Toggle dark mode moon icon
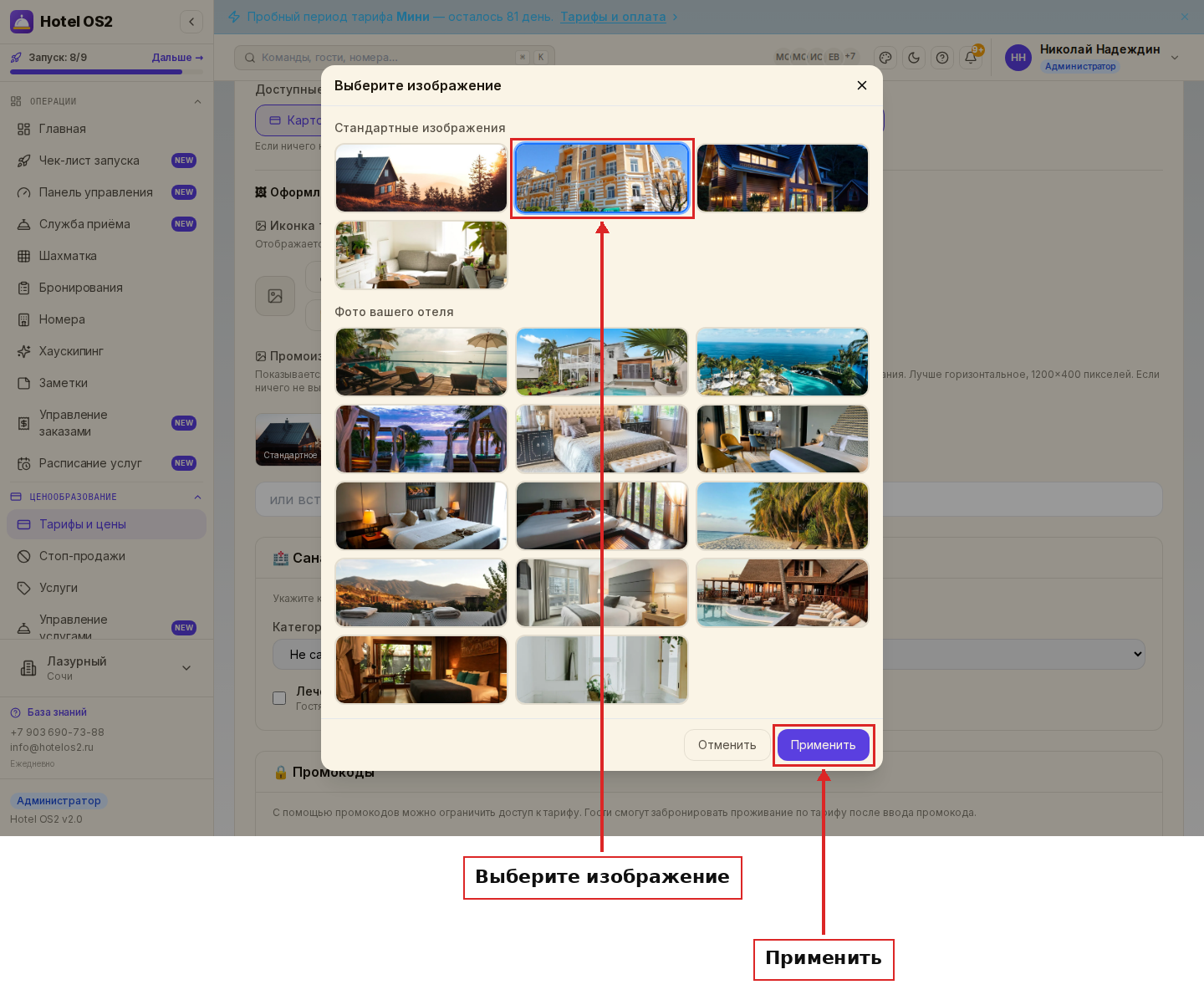The image size is (1204, 1000). click(x=914, y=58)
